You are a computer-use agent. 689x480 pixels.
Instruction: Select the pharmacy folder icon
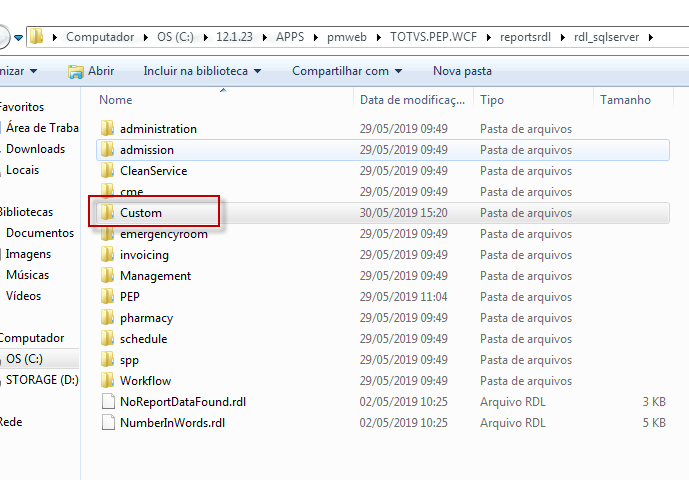(x=107, y=317)
